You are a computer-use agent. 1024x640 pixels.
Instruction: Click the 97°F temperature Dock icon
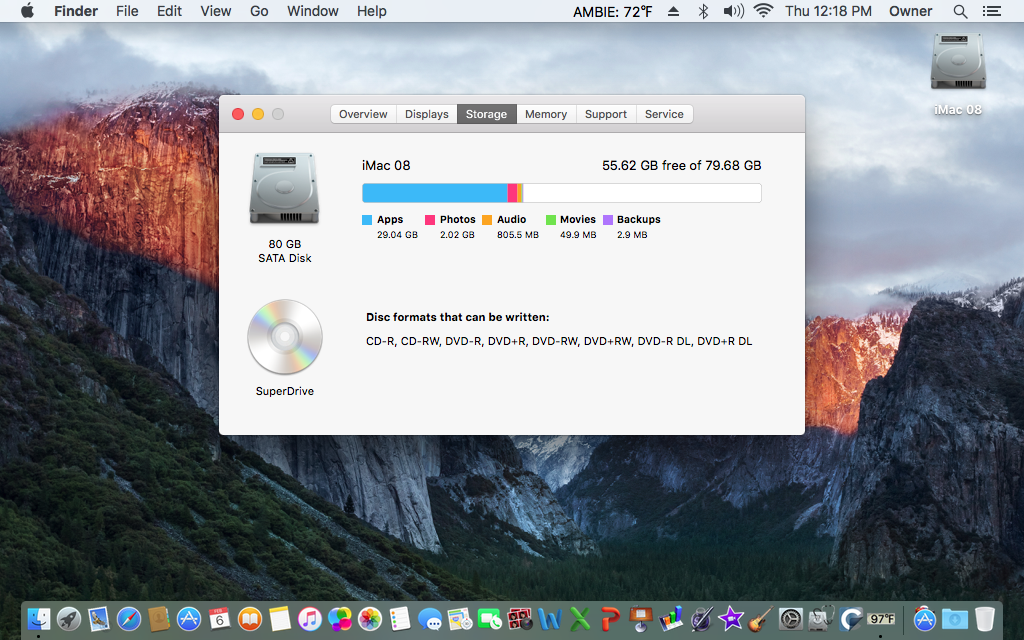click(881, 618)
